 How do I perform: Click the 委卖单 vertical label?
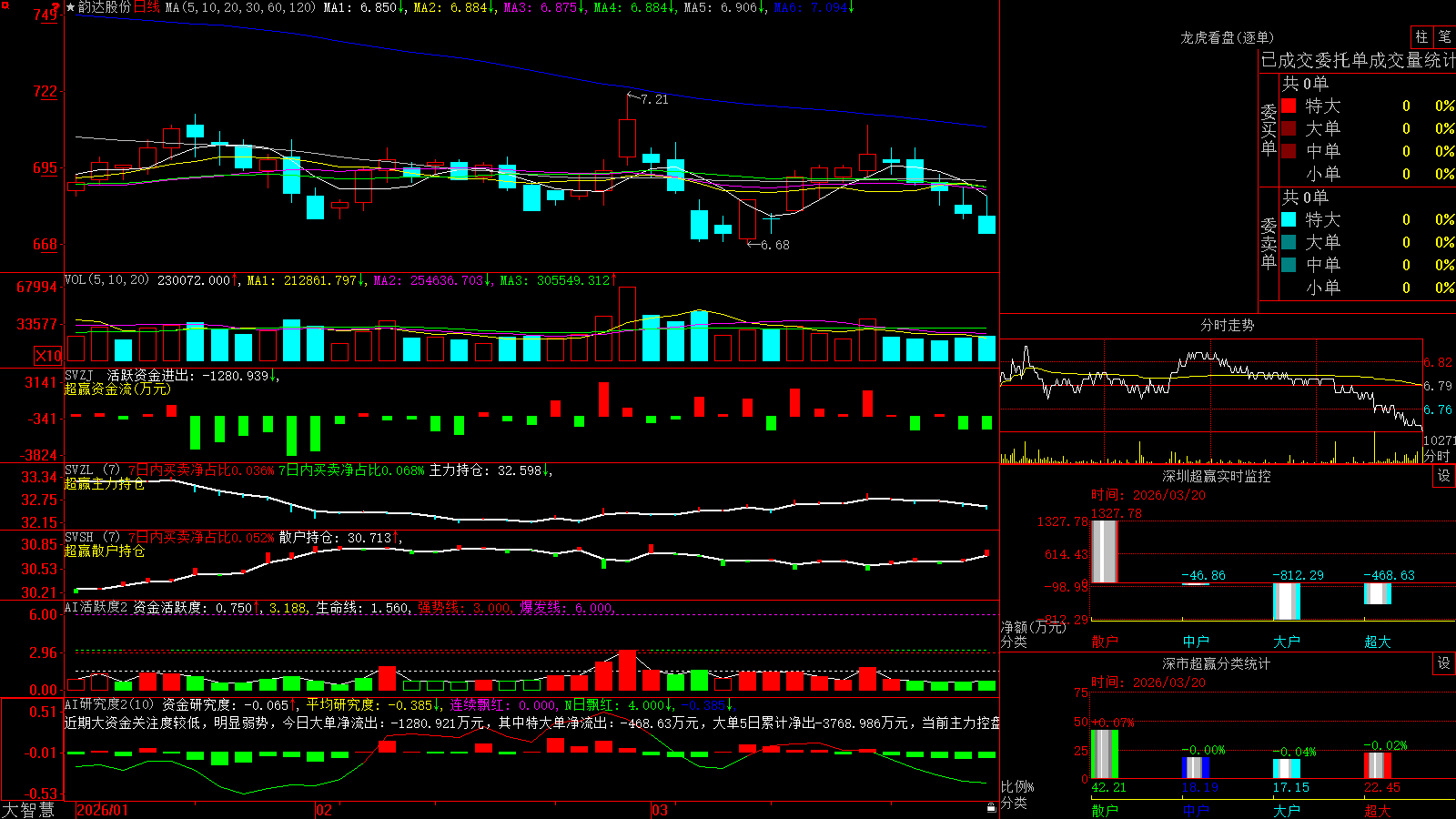(x=1269, y=243)
